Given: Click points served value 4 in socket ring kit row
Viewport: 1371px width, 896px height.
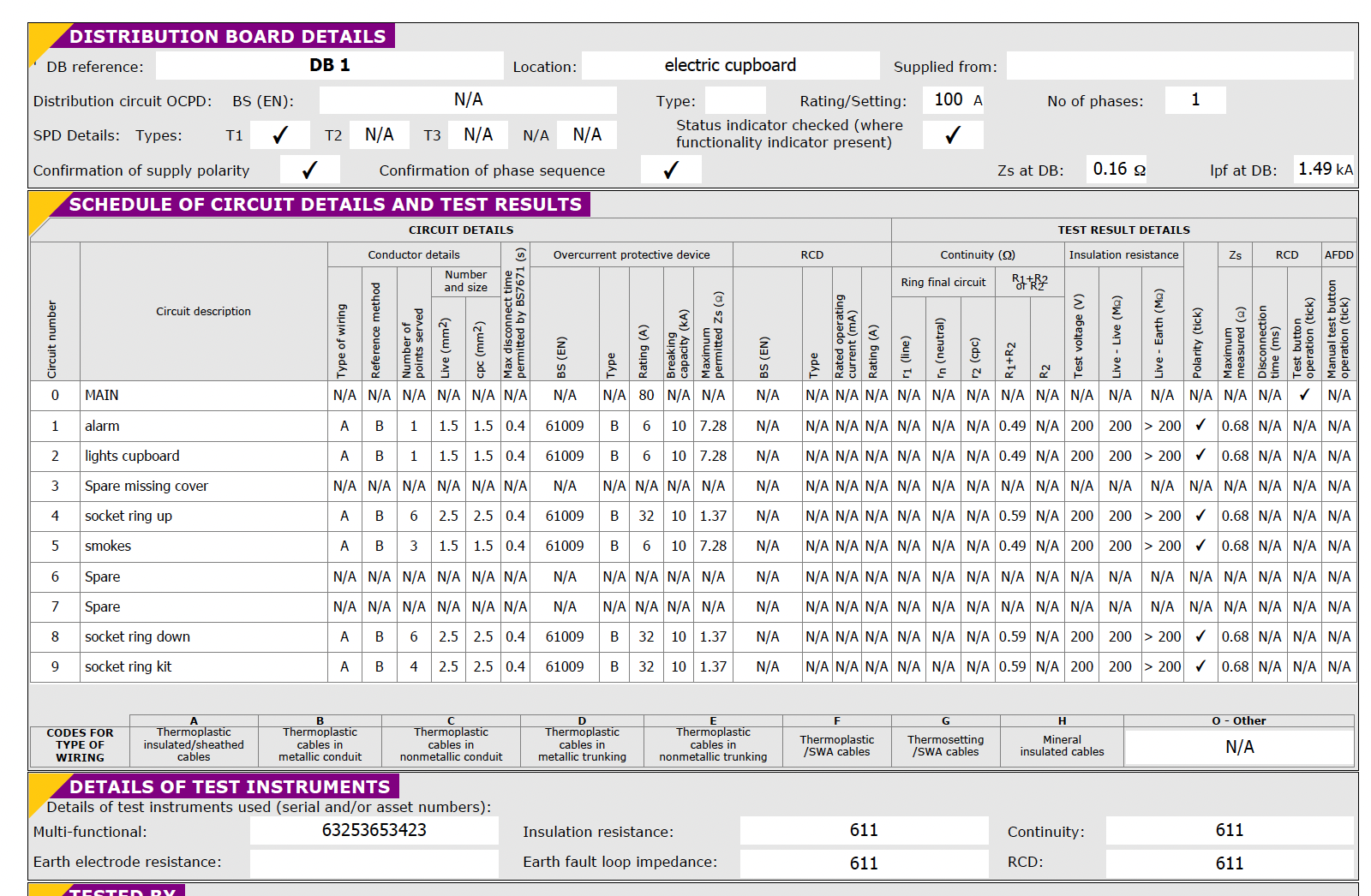Looking at the screenshot, I should [x=414, y=666].
